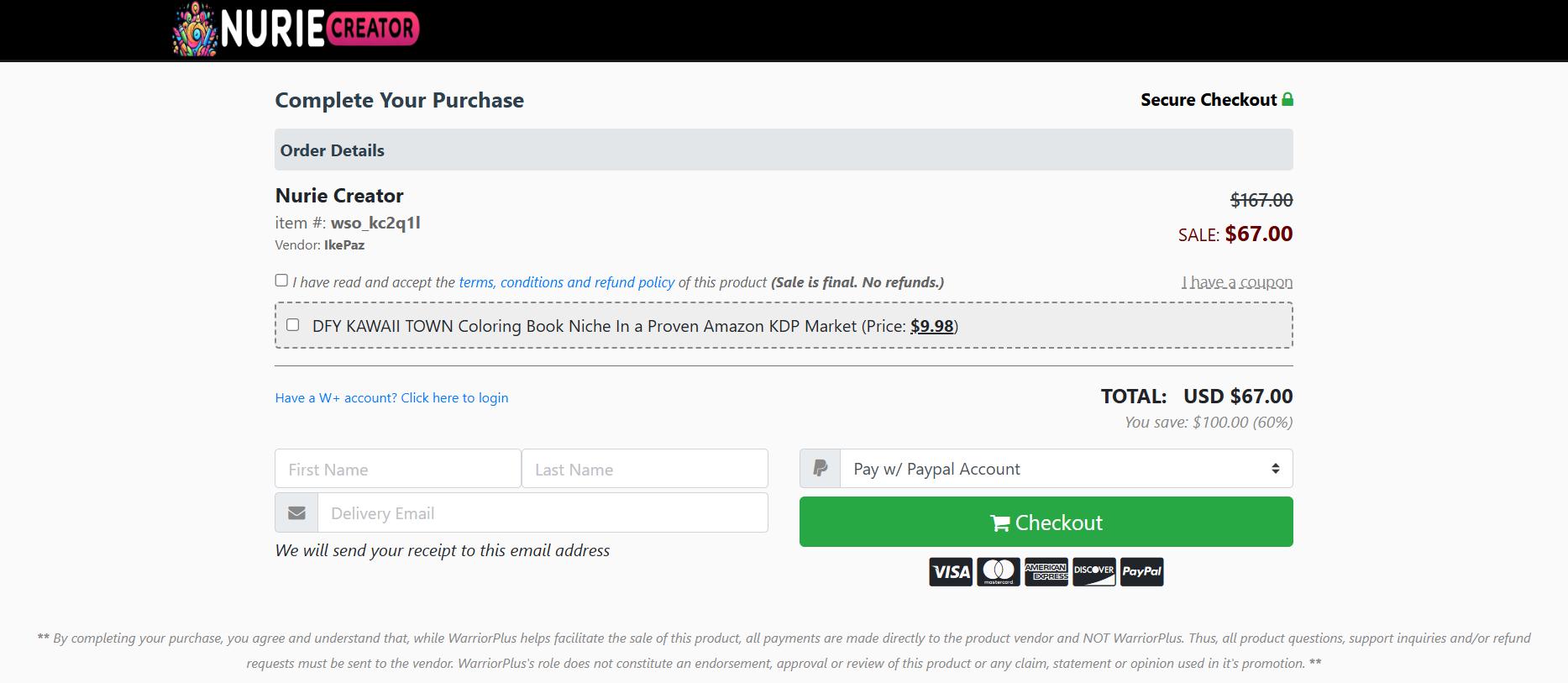Click the $9.98 add-on price link
Viewport: 1568px width, 683px height.
pos(932,326)
